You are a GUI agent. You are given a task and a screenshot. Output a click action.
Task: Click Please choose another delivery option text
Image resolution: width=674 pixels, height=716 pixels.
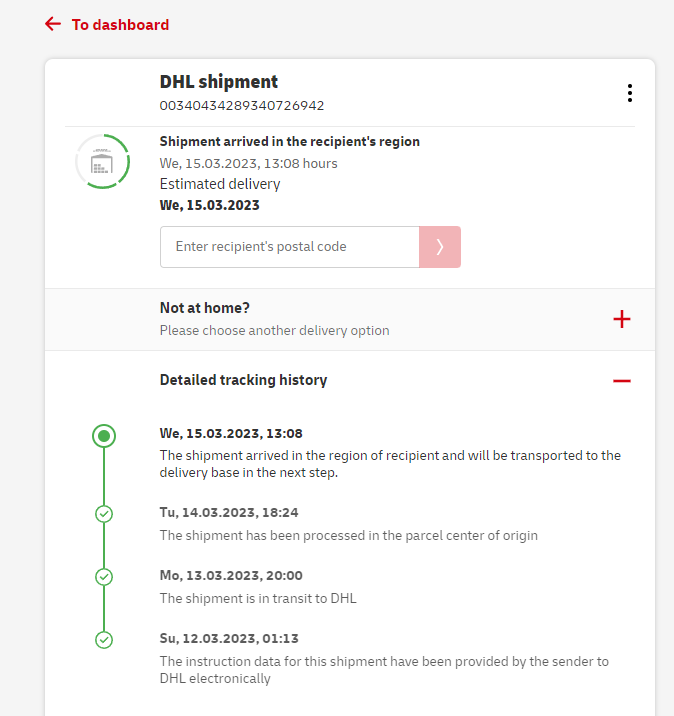coord(274,330)
